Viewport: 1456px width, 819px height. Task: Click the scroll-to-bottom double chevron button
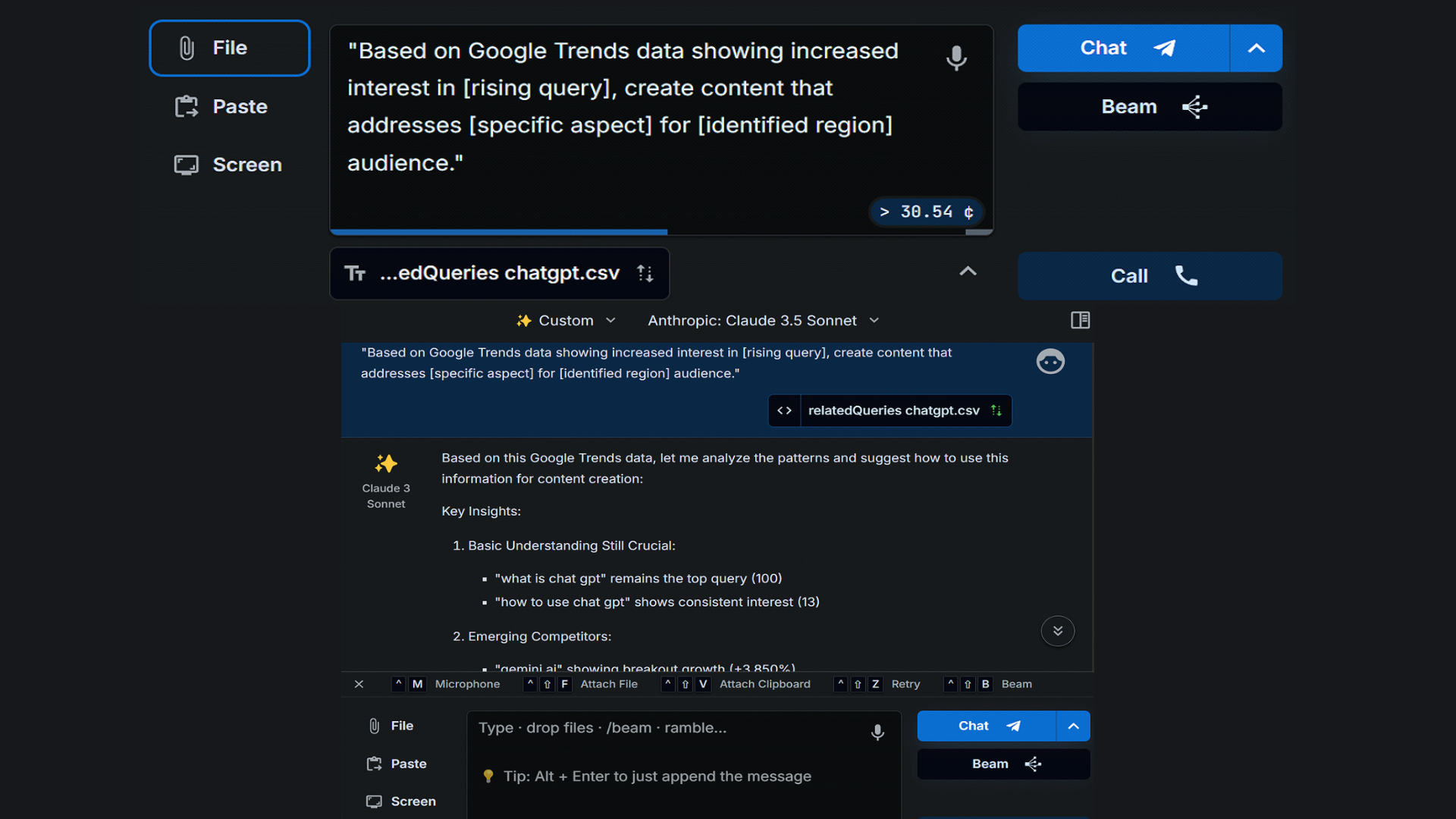[x=1057, y=631]
